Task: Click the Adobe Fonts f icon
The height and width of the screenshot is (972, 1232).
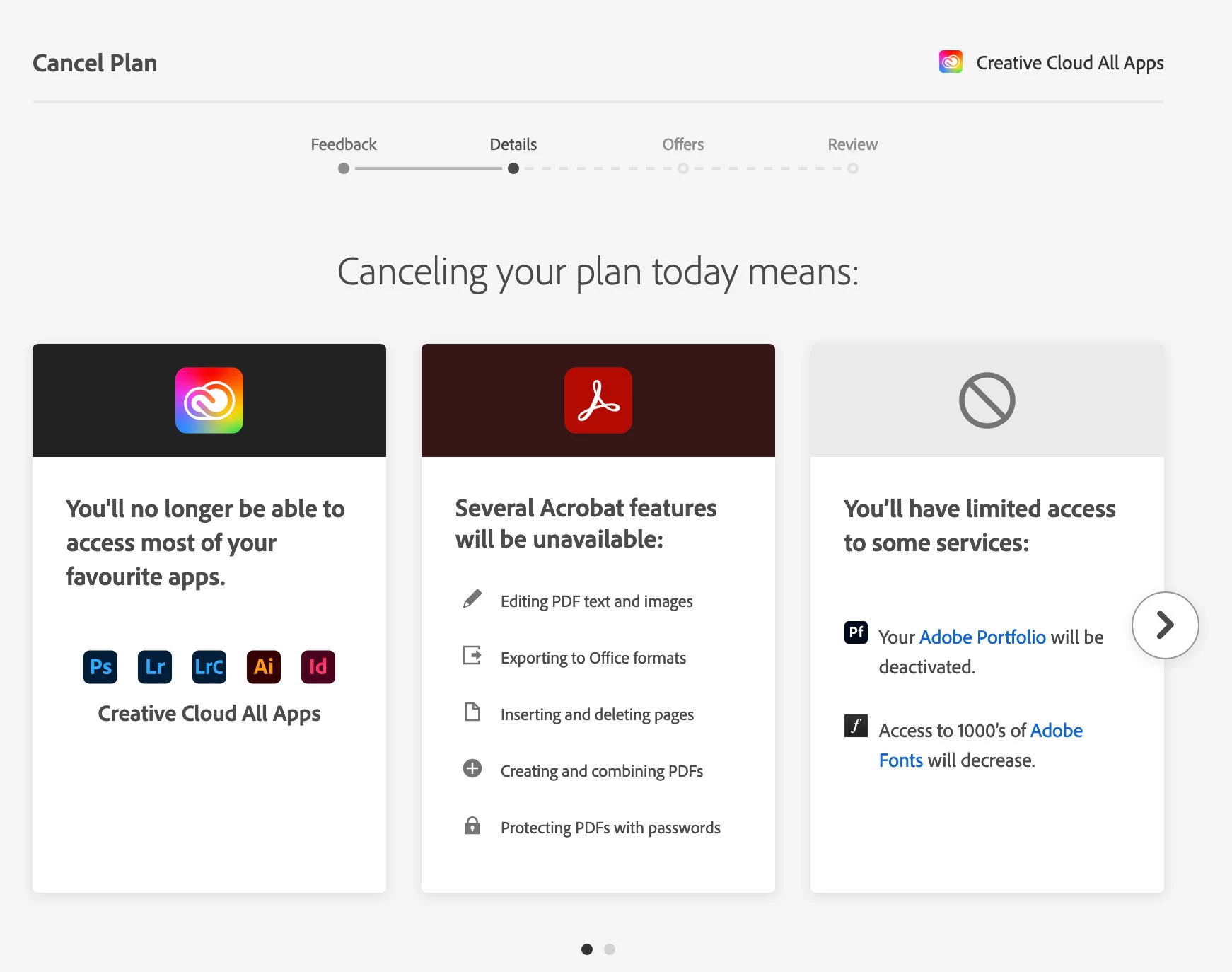Action: [856, 726]
